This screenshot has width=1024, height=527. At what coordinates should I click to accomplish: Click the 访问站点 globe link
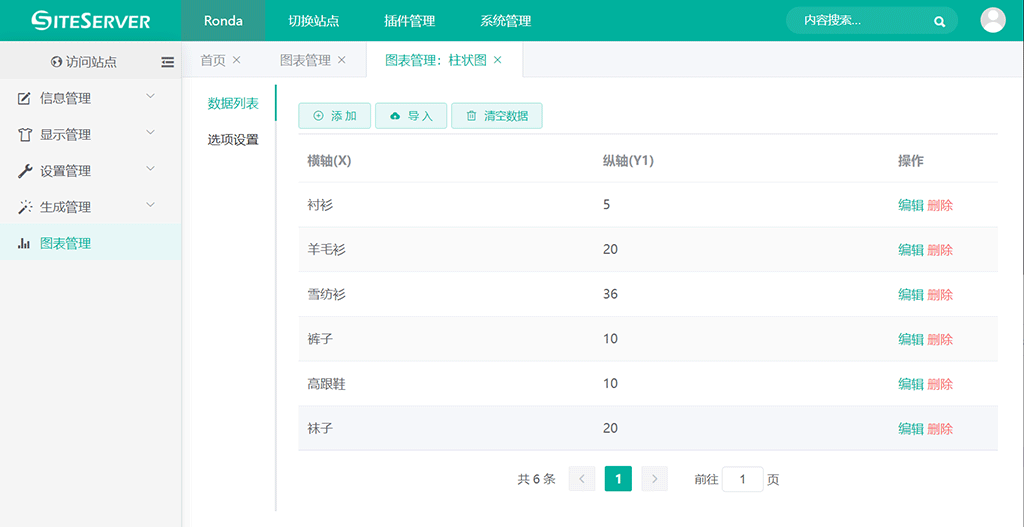point(84,62)
